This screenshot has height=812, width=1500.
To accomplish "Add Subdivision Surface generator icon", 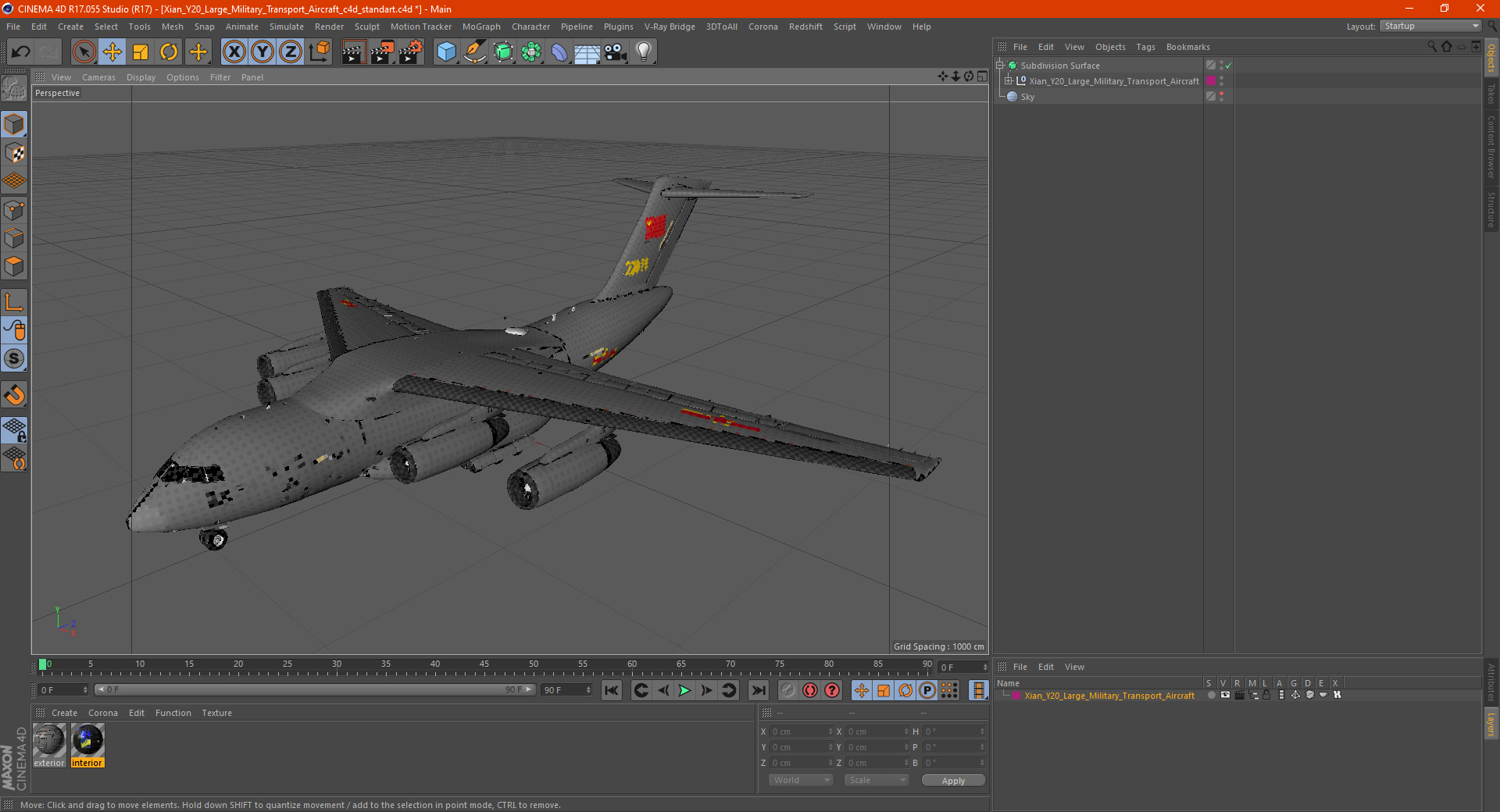I will (503, 52).
